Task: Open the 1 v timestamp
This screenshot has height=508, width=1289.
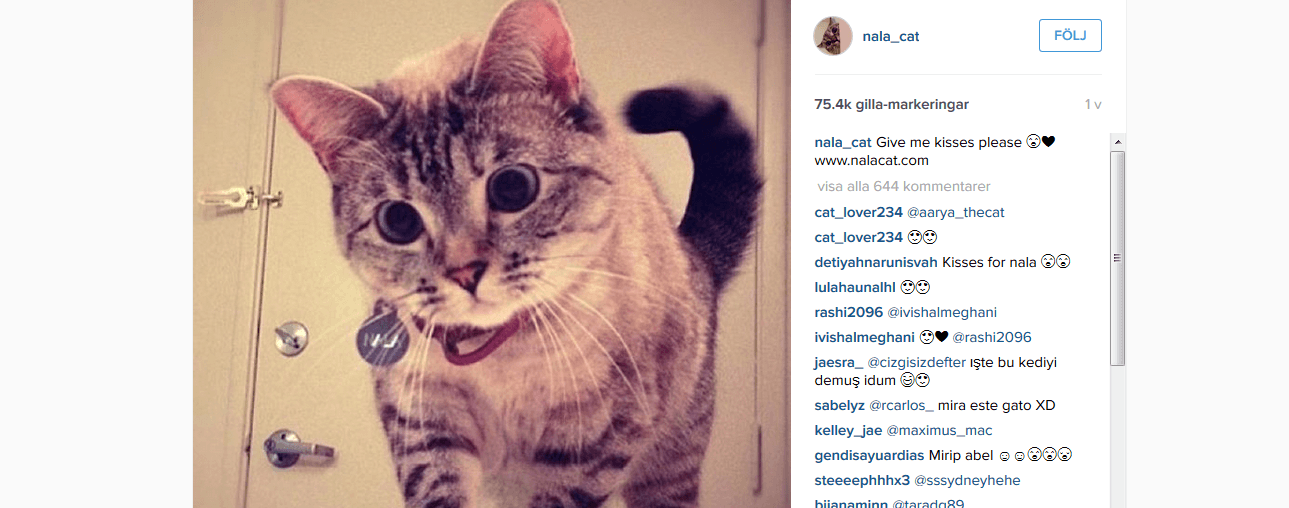Action: 1093,104
